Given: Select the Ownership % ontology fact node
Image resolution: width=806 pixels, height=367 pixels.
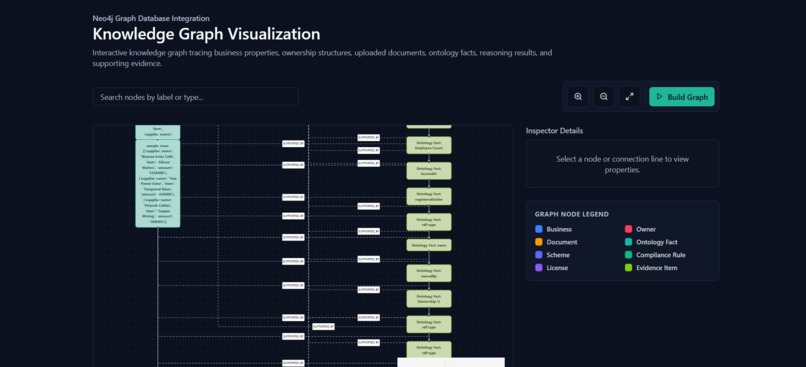Looking at the screenshot, I should tap(429, 299).
